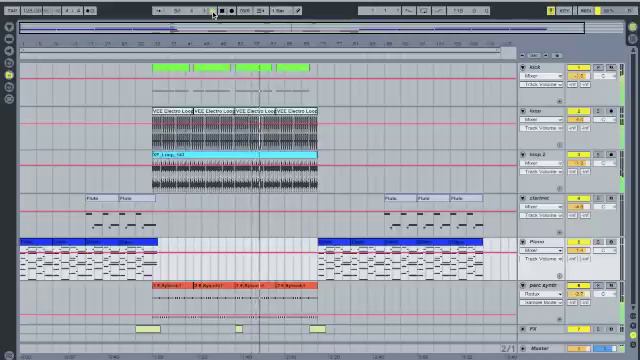Toggle the punch-out switch
This screenshot has height=360, width=640.
(x=439, y=11)
